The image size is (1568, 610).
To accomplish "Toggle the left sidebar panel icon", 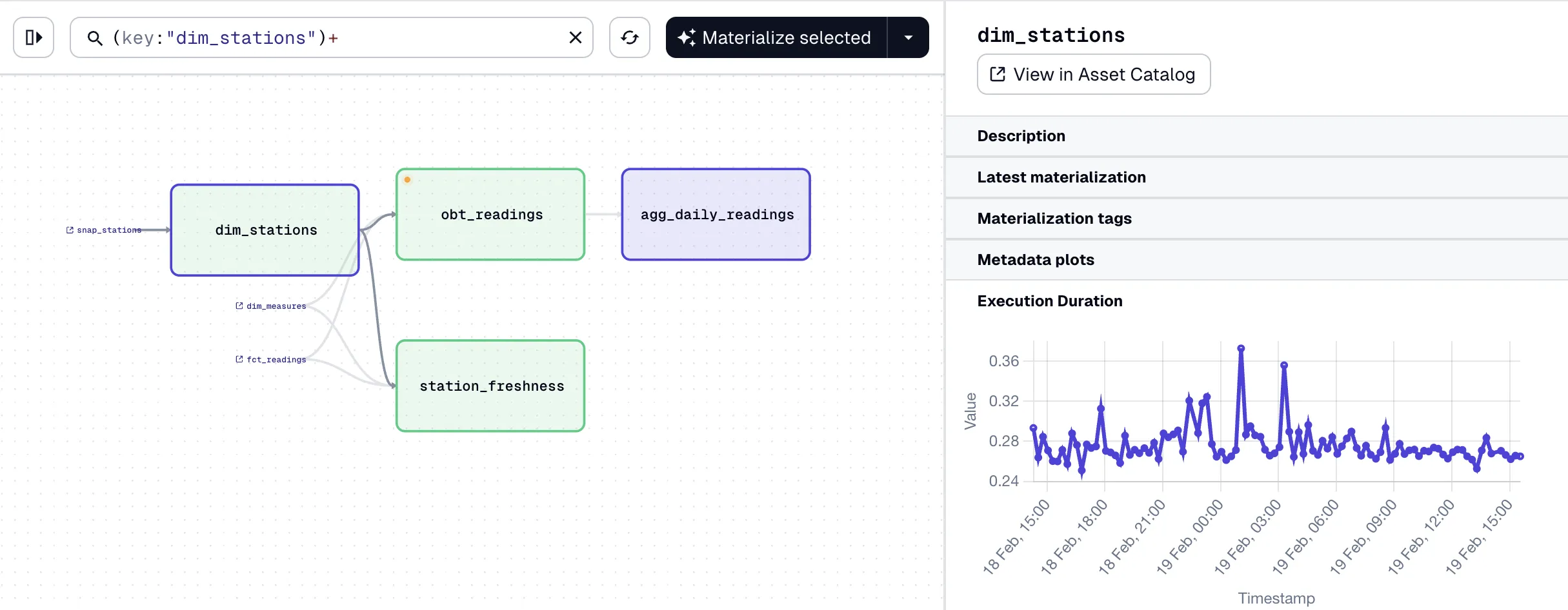I will (x=34, y=38).
